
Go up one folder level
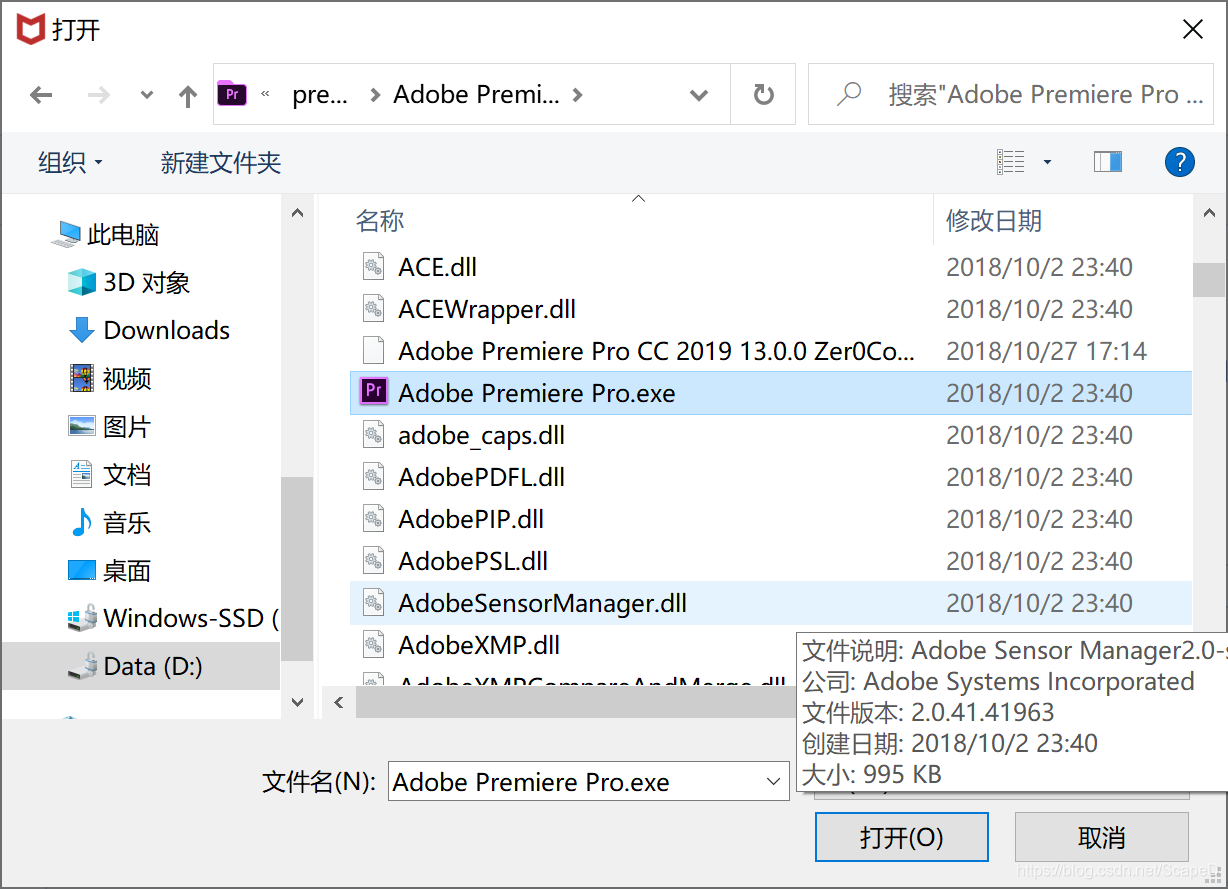(x=188, y=95)
